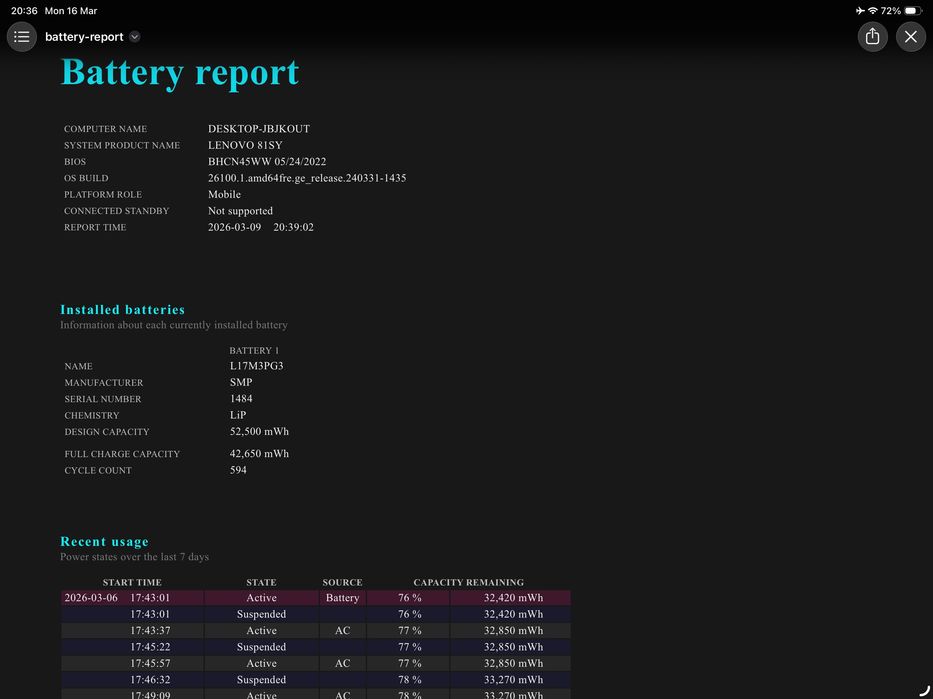Close the battery-report preview

[x=910, y=37]
